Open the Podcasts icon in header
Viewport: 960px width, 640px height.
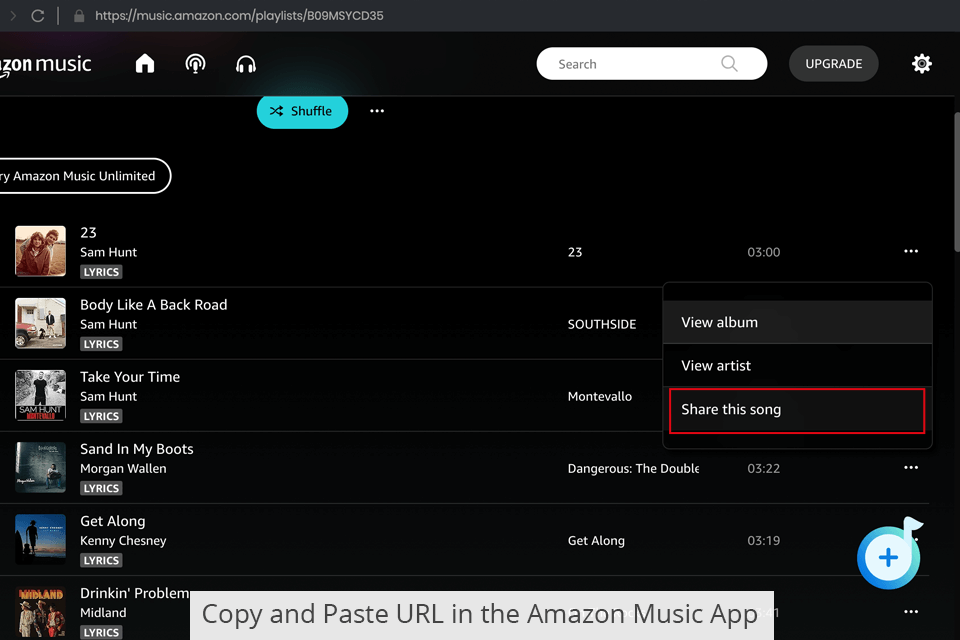coord(195,64)
